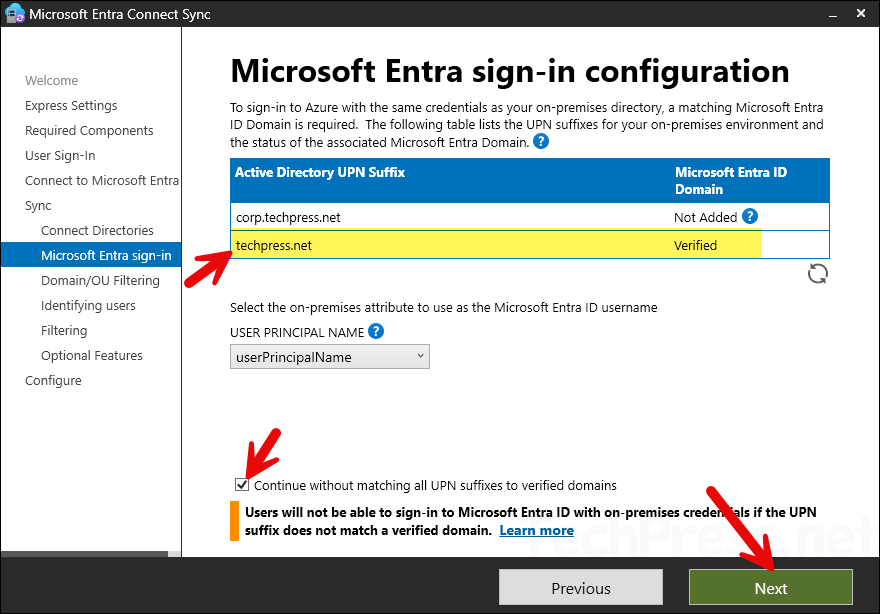The width and height of the screenshot is (880, 614).
Task: Select the Microsoft Entra sign-in step
Action: coord(91,255)
